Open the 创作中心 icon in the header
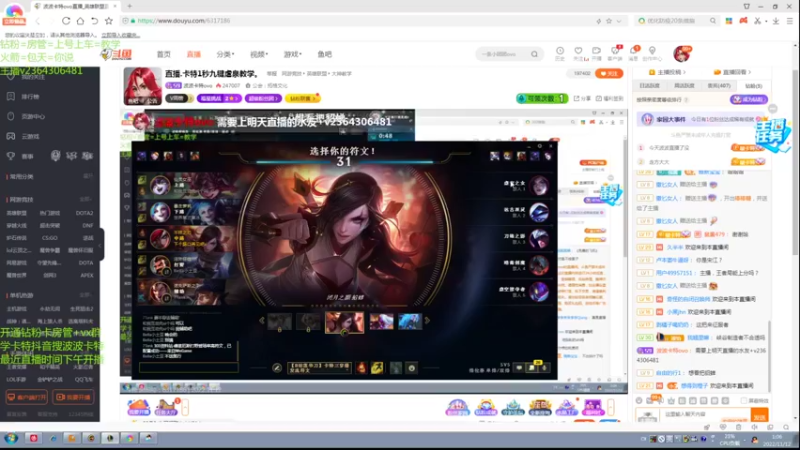 (652, 54)
